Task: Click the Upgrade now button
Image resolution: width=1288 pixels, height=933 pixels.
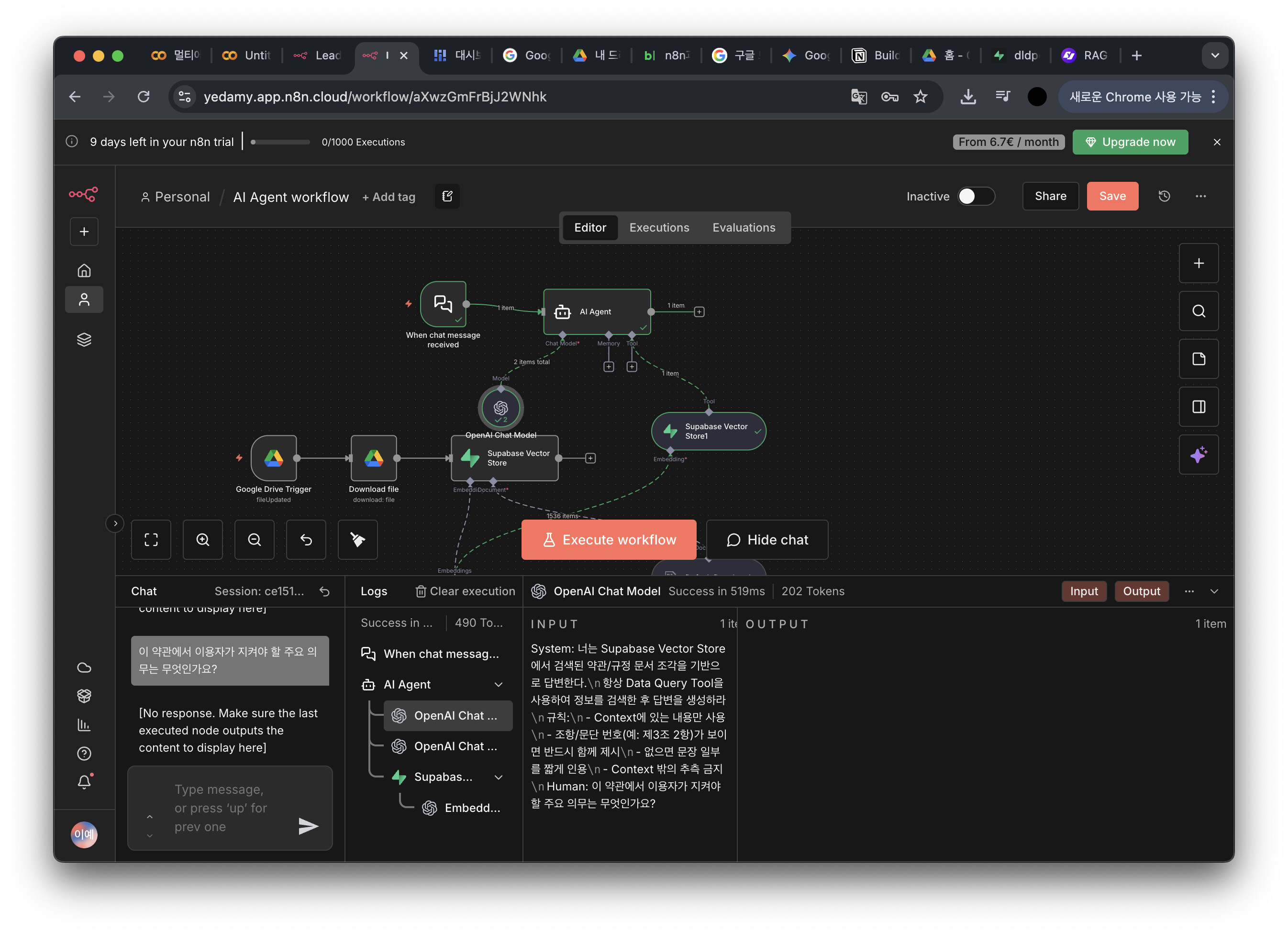Action: pyautogui.click(x=1130, y=142)
